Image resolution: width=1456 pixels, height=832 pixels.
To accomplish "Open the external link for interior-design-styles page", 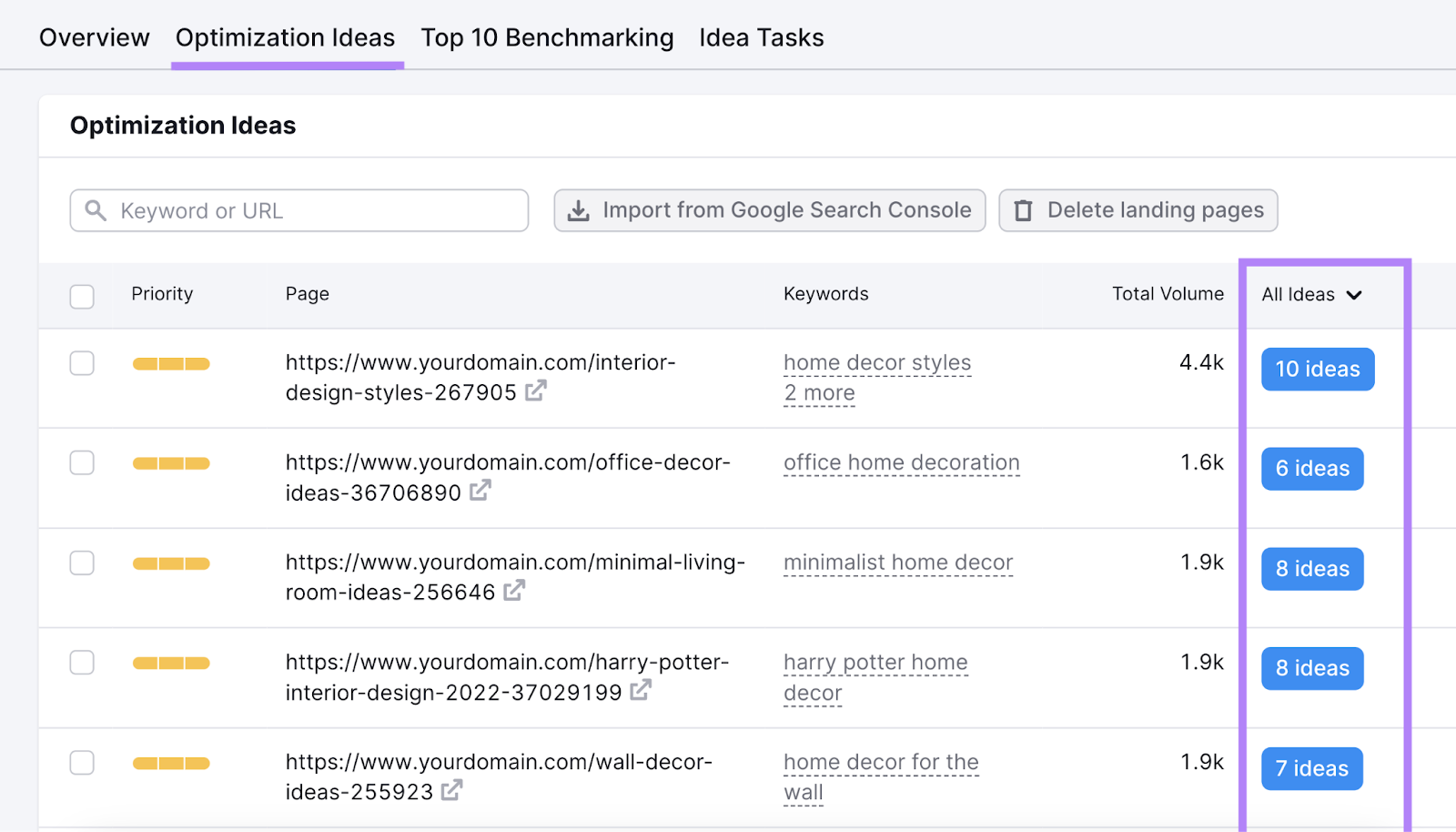I will [537, 391].
